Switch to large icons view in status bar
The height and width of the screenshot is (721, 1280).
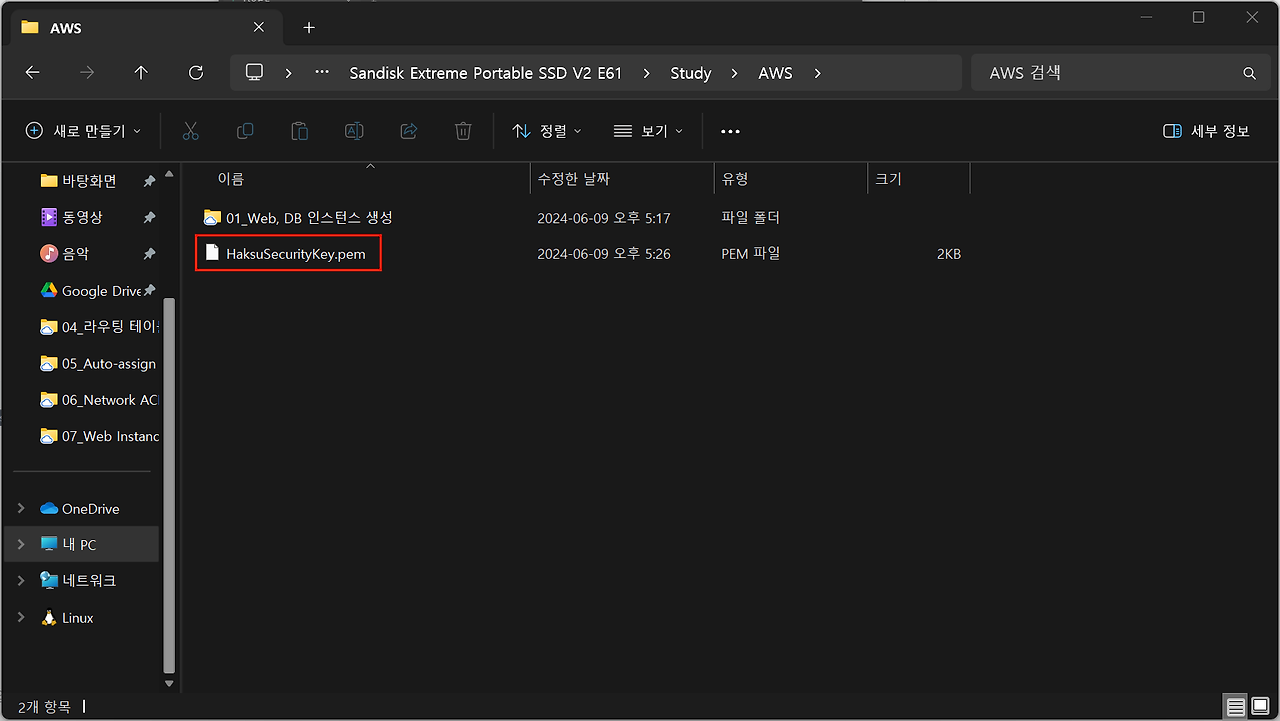click(1260, 707)
